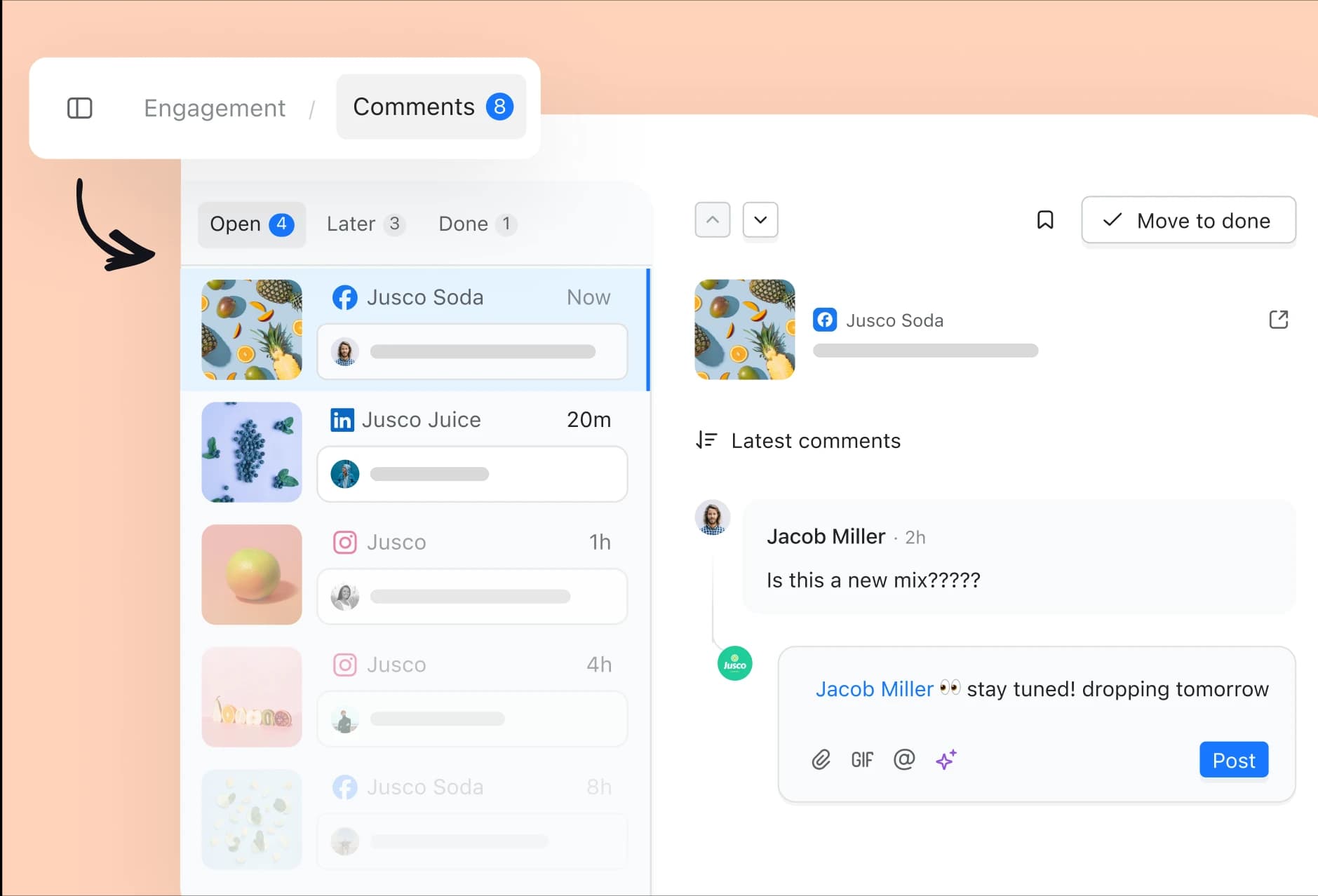Image resolution: width=1318 pixels, height=896 pixels.
Task: Go to next comment with down chevron
Action: [760, 220]
